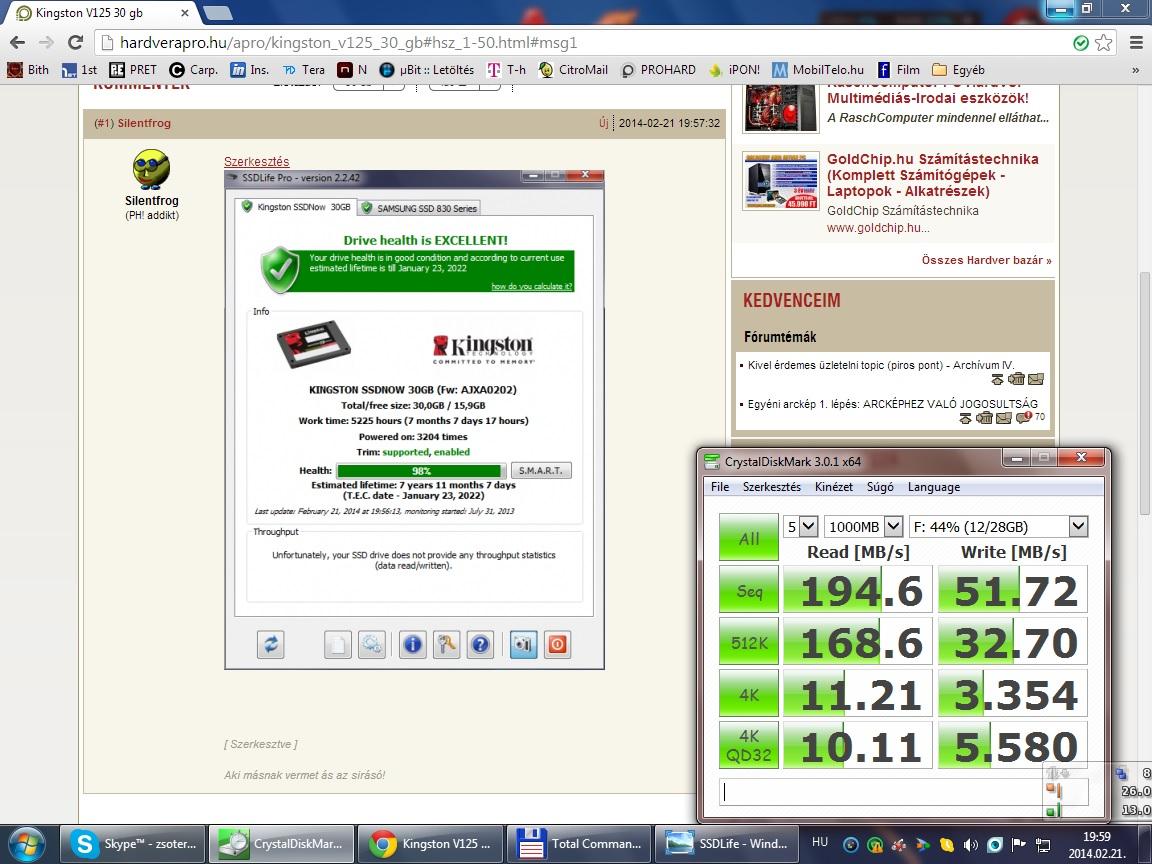Click the envelope icon for Kivel érdemes üzletelni topic
The width and height of the screenshot is (1152, 864).
(x=1035, y=380)
